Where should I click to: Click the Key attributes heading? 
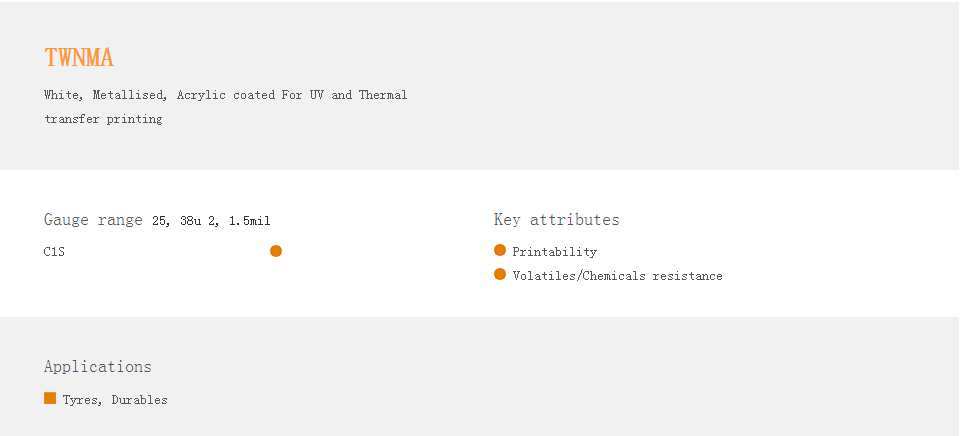(x=556, y=220)
